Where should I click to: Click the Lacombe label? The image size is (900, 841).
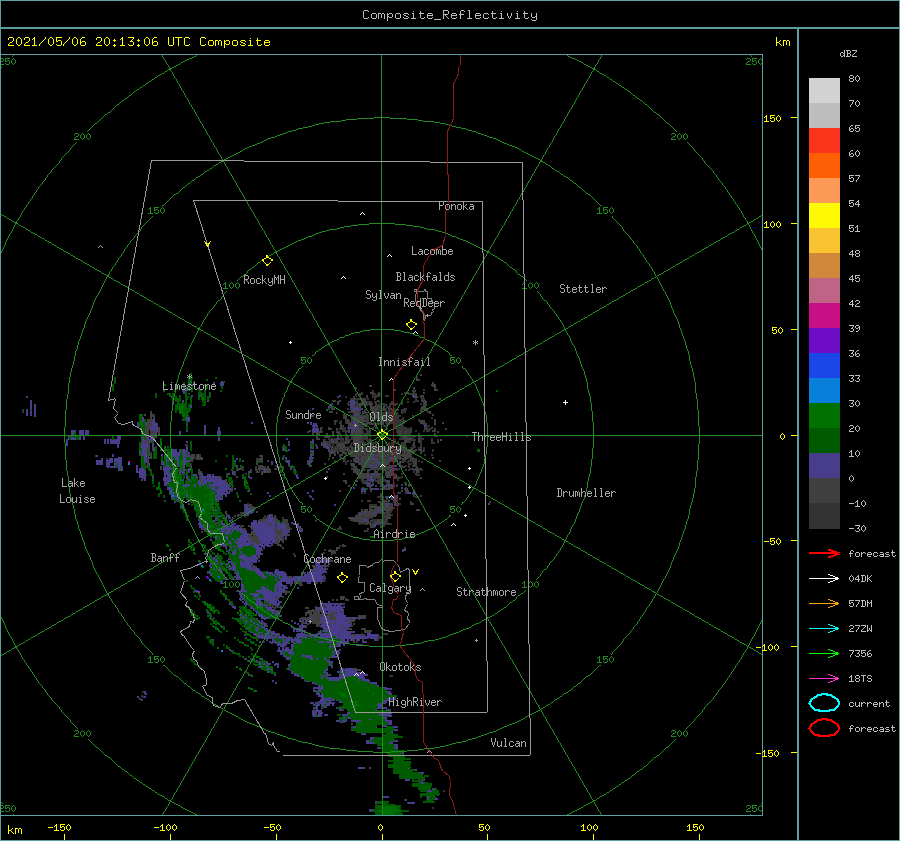[432, 251]
